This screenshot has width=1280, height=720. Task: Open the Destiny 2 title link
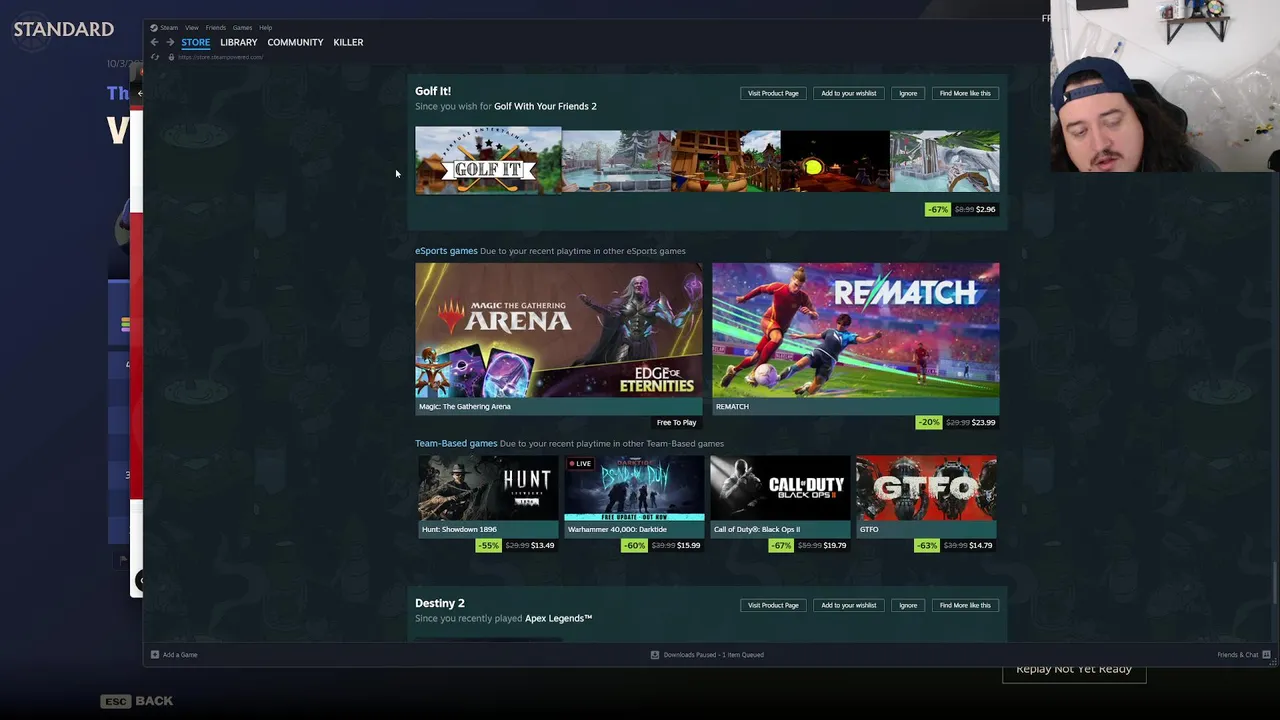coord(440,603)
